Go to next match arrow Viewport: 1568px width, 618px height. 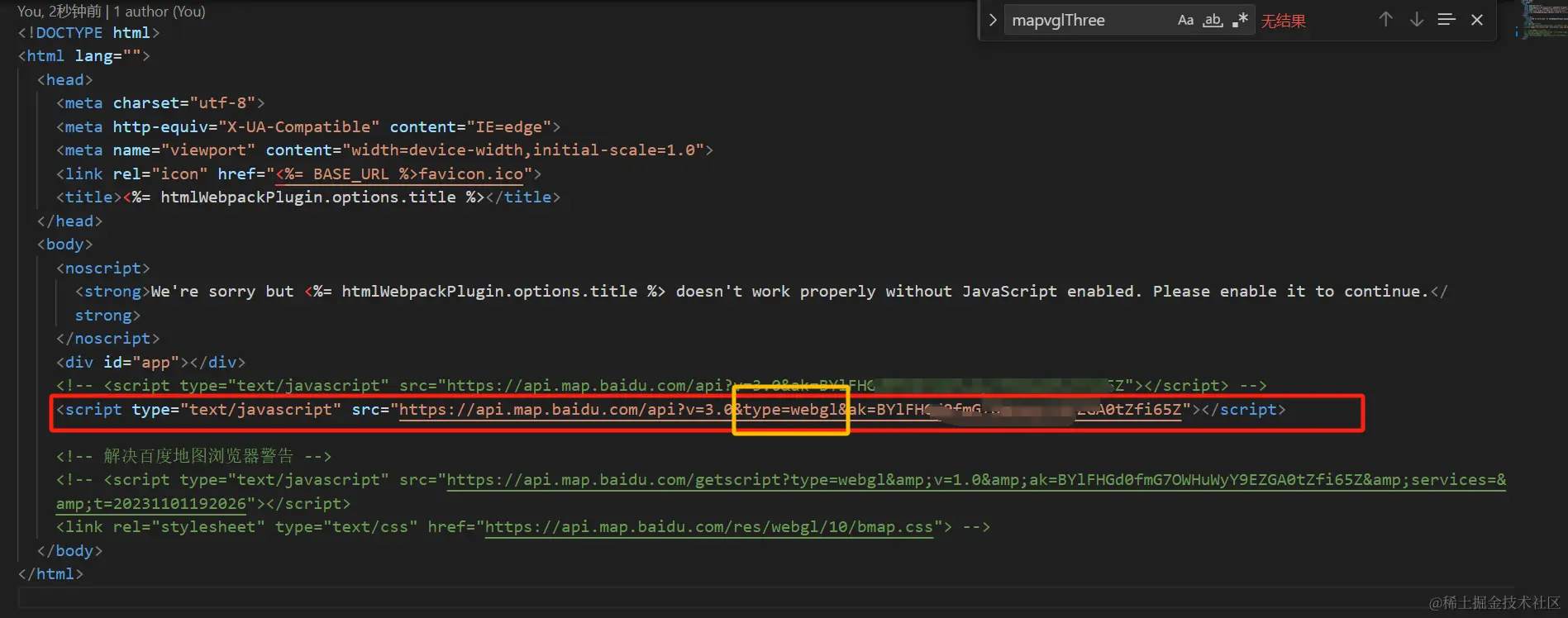(1417, 20)
